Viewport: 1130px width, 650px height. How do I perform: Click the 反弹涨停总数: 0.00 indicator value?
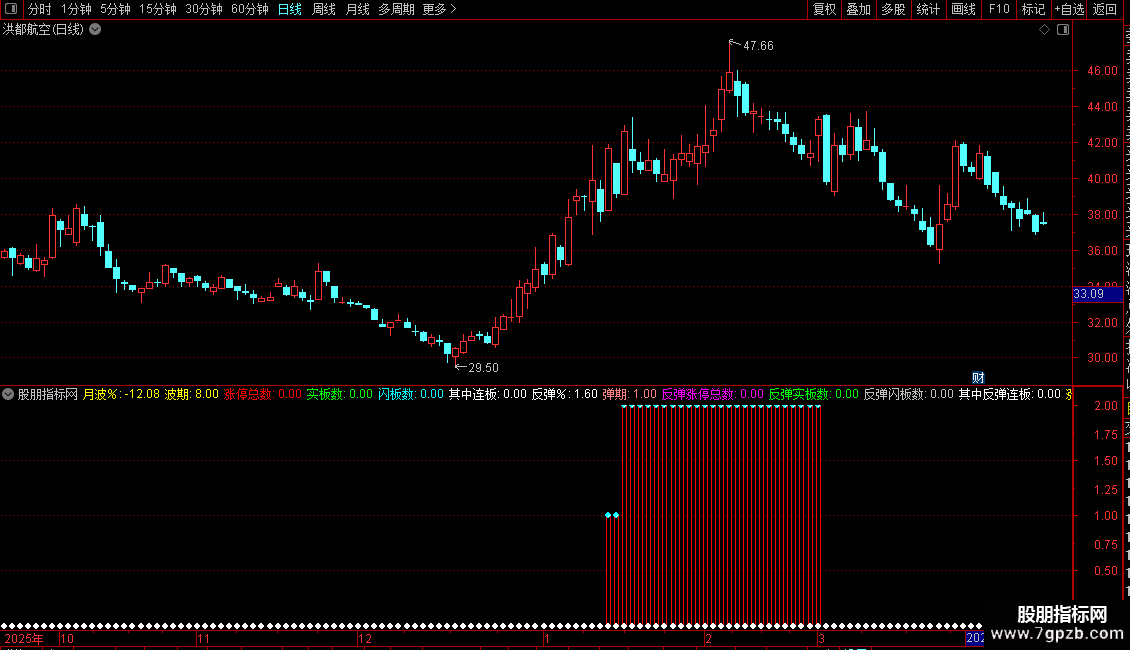pos(713,394)
